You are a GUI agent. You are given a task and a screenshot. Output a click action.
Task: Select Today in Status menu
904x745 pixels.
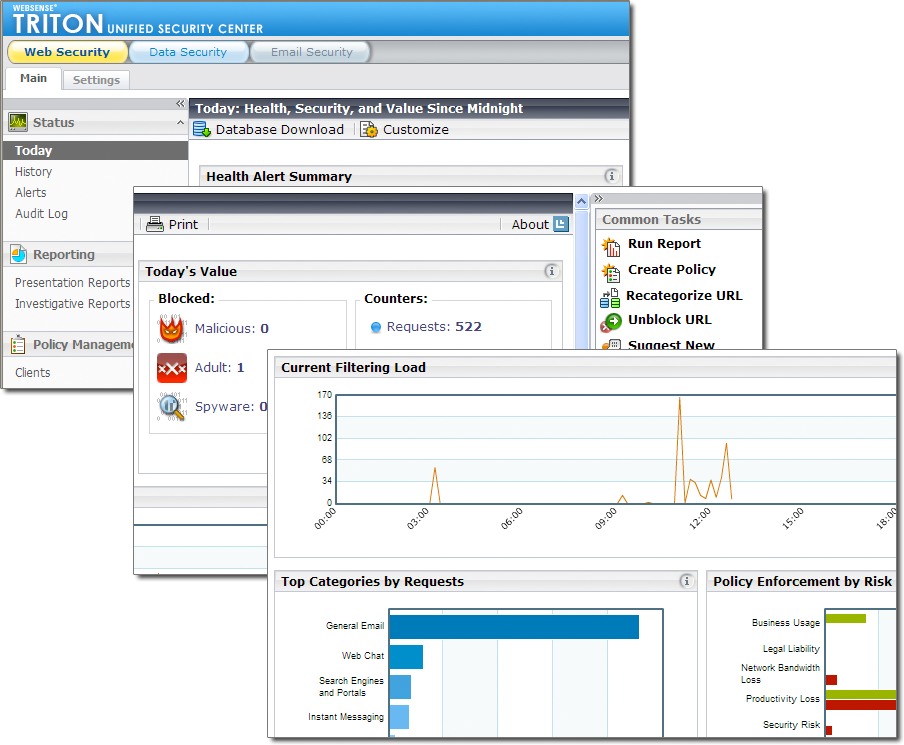coord(96,150)
